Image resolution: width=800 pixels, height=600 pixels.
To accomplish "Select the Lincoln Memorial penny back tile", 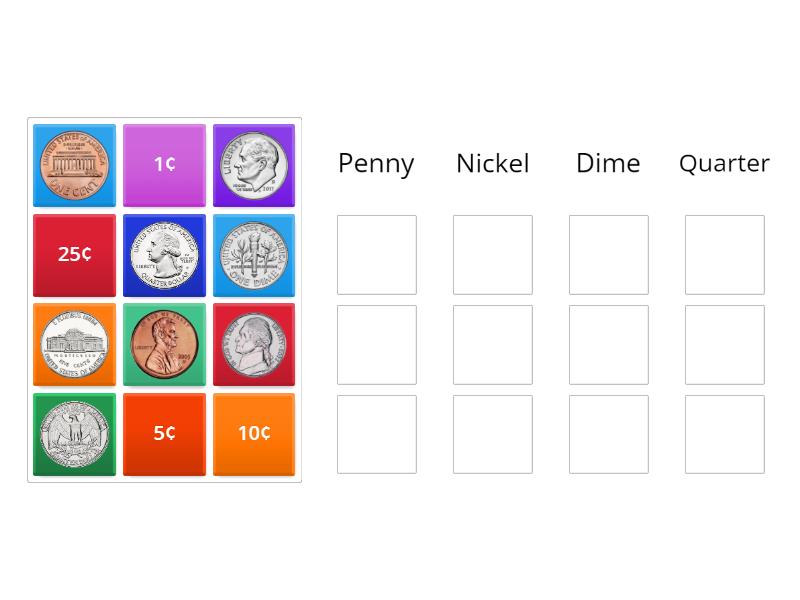I will pos(74,165).
